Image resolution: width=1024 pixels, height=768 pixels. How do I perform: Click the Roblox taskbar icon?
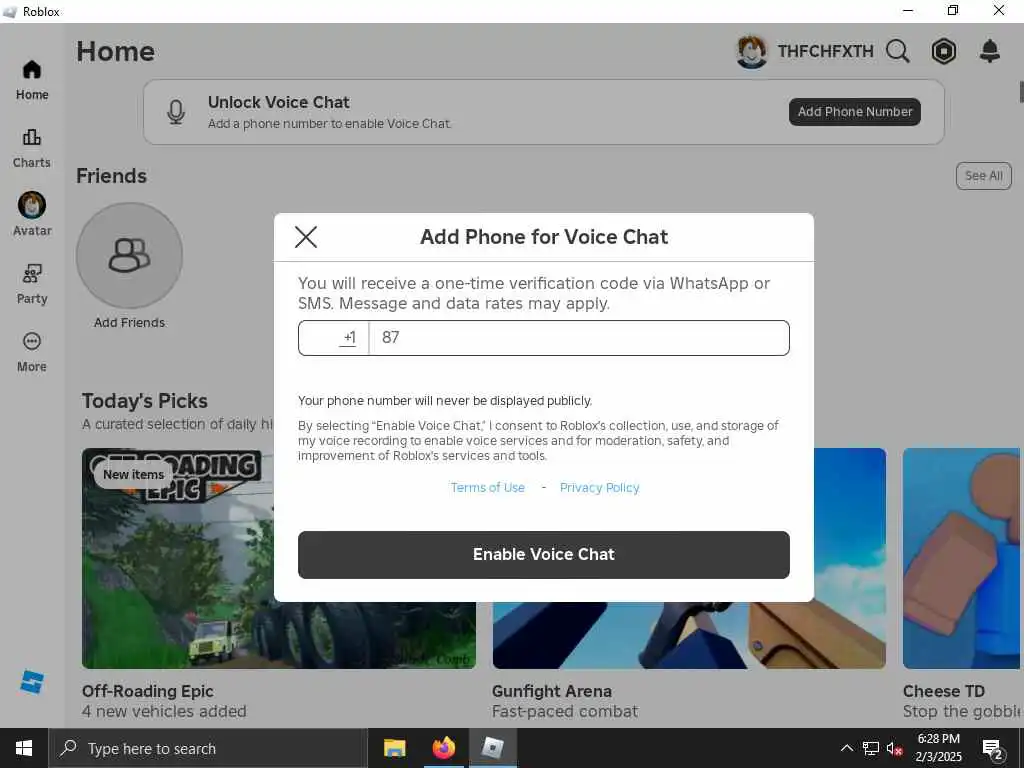492,748
